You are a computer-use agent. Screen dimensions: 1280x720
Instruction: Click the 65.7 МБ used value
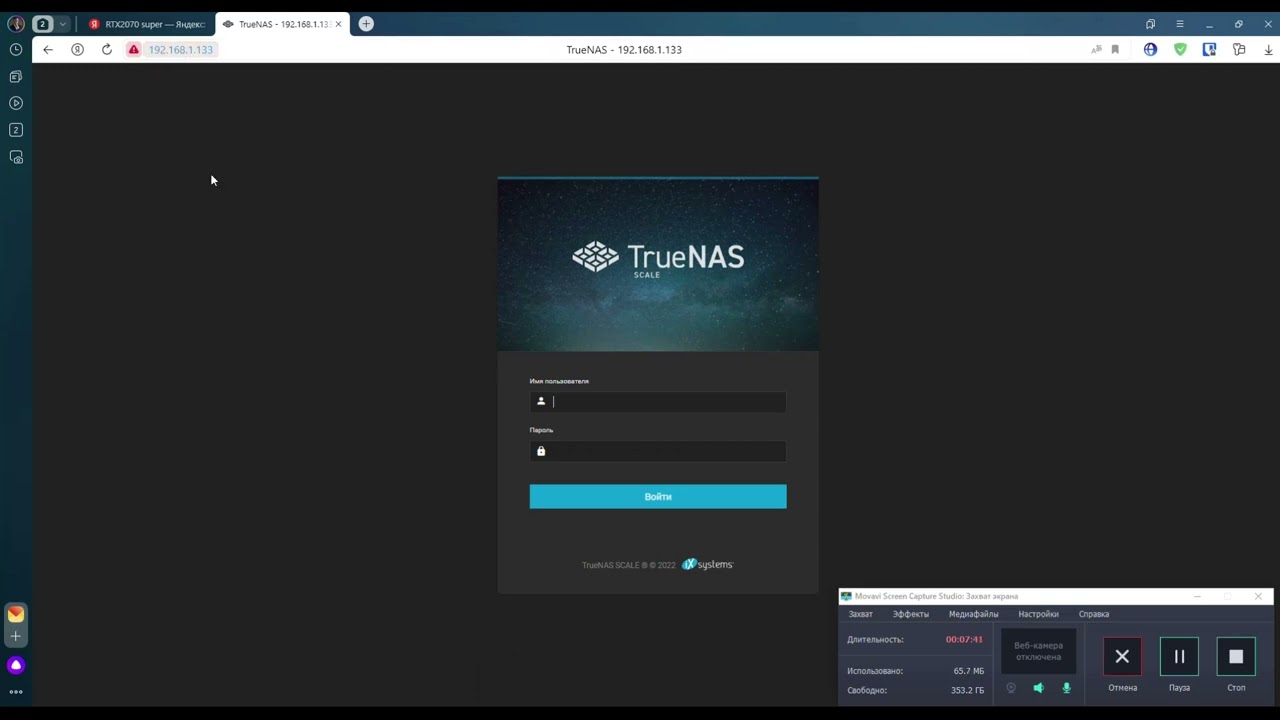point(968,671)
